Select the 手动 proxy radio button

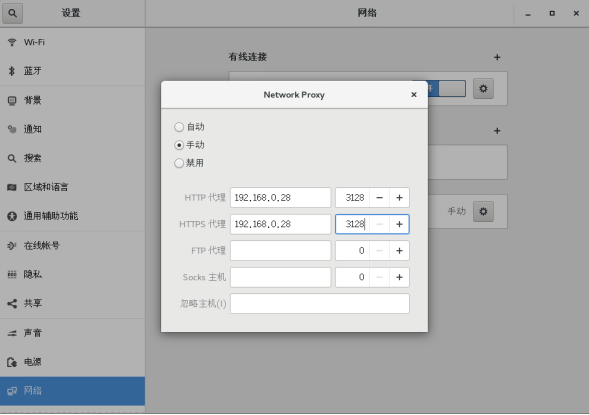click(x=179, y=145)
